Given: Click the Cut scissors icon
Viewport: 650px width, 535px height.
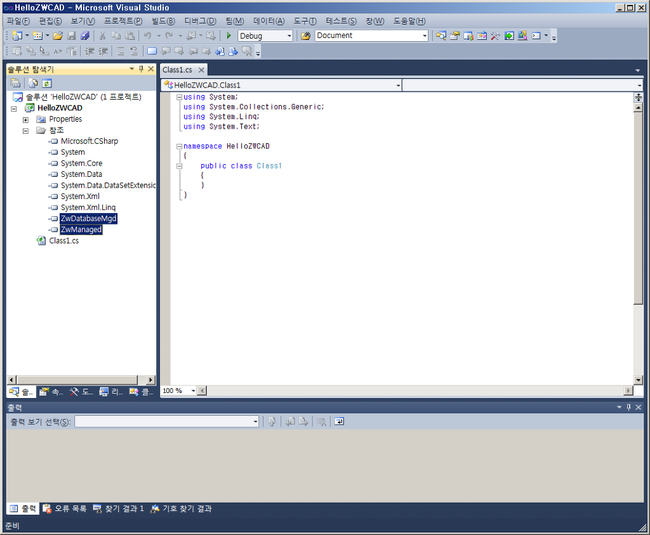Looking at the screenshot, I should point(102,36).
